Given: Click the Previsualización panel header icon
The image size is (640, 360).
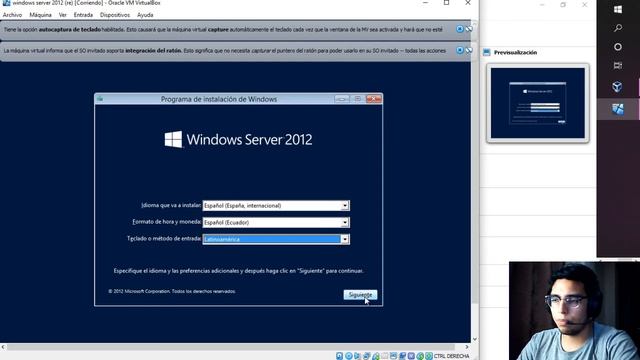Looking at the screenshot, I should click(487, 52).
